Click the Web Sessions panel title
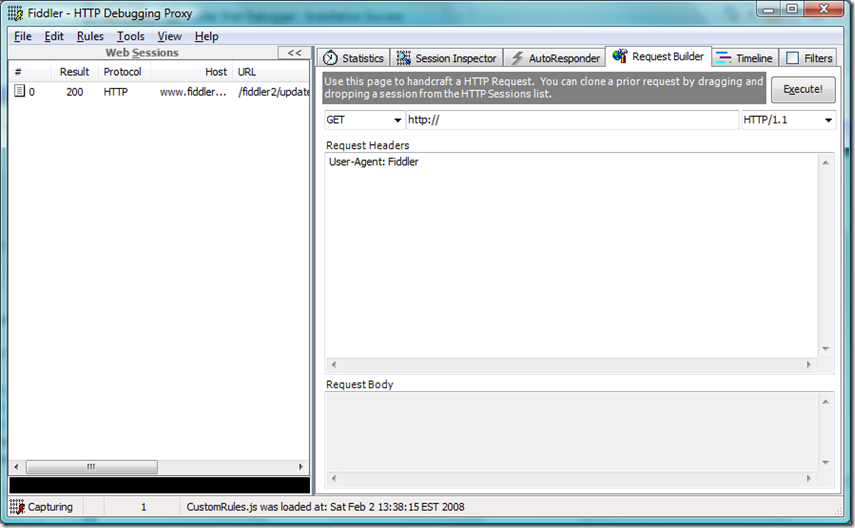This screenshot has width=855, height=528. tap(142, 52)
